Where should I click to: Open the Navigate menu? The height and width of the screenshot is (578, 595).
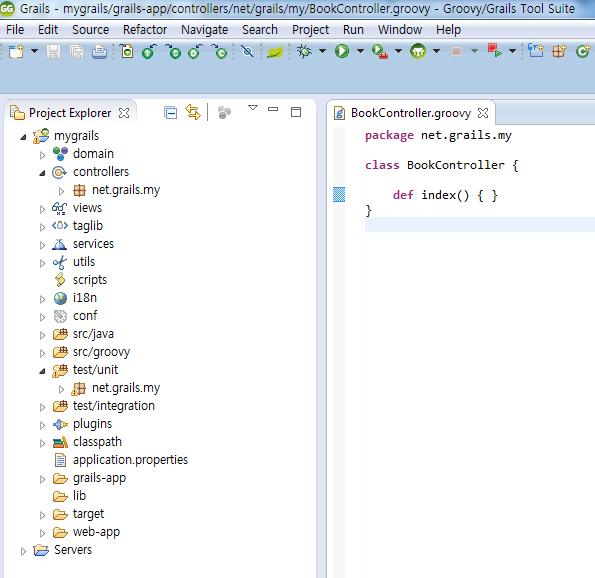pos(205,30)
